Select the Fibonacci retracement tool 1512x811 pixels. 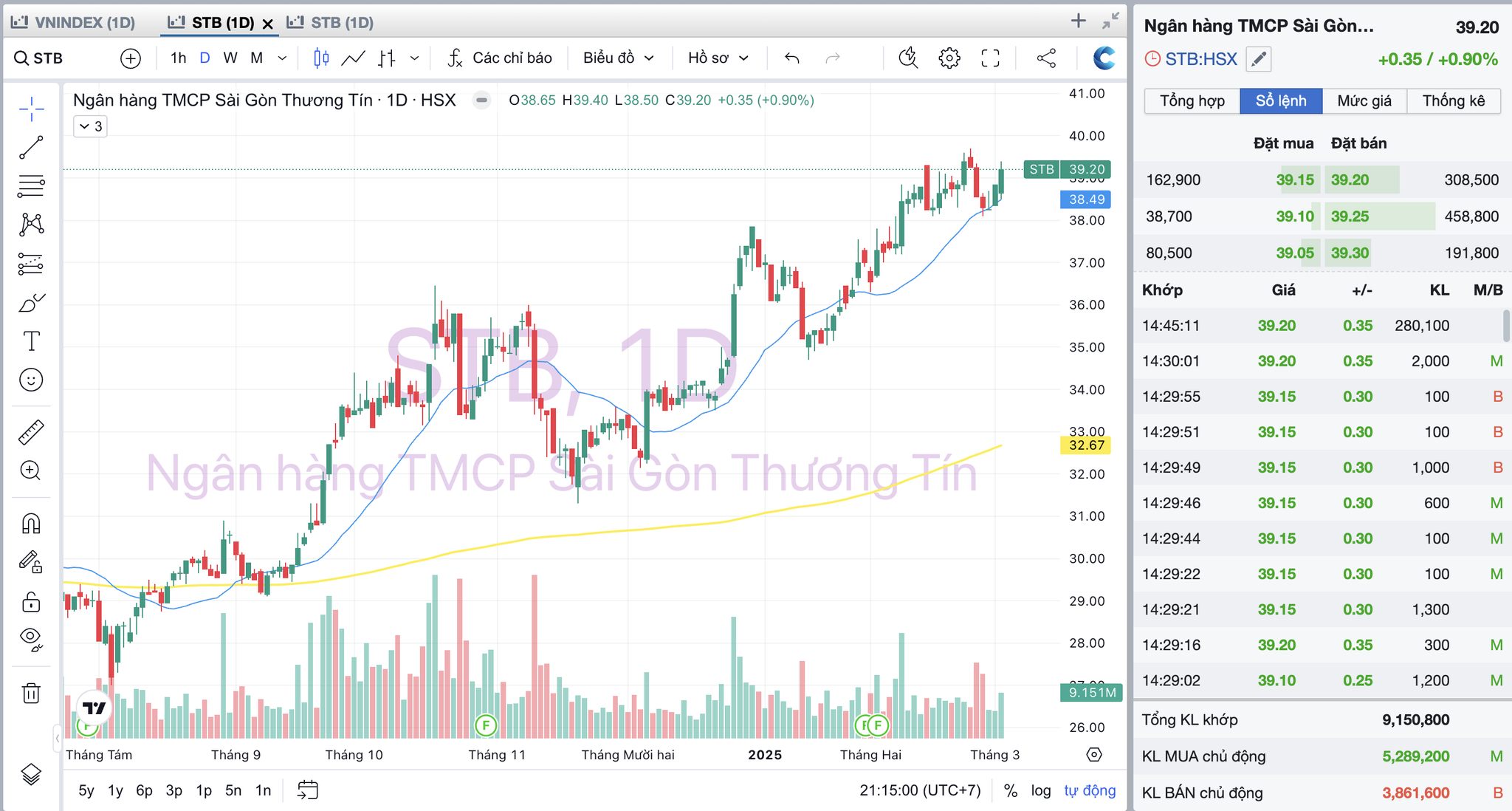tap(31, 186)
